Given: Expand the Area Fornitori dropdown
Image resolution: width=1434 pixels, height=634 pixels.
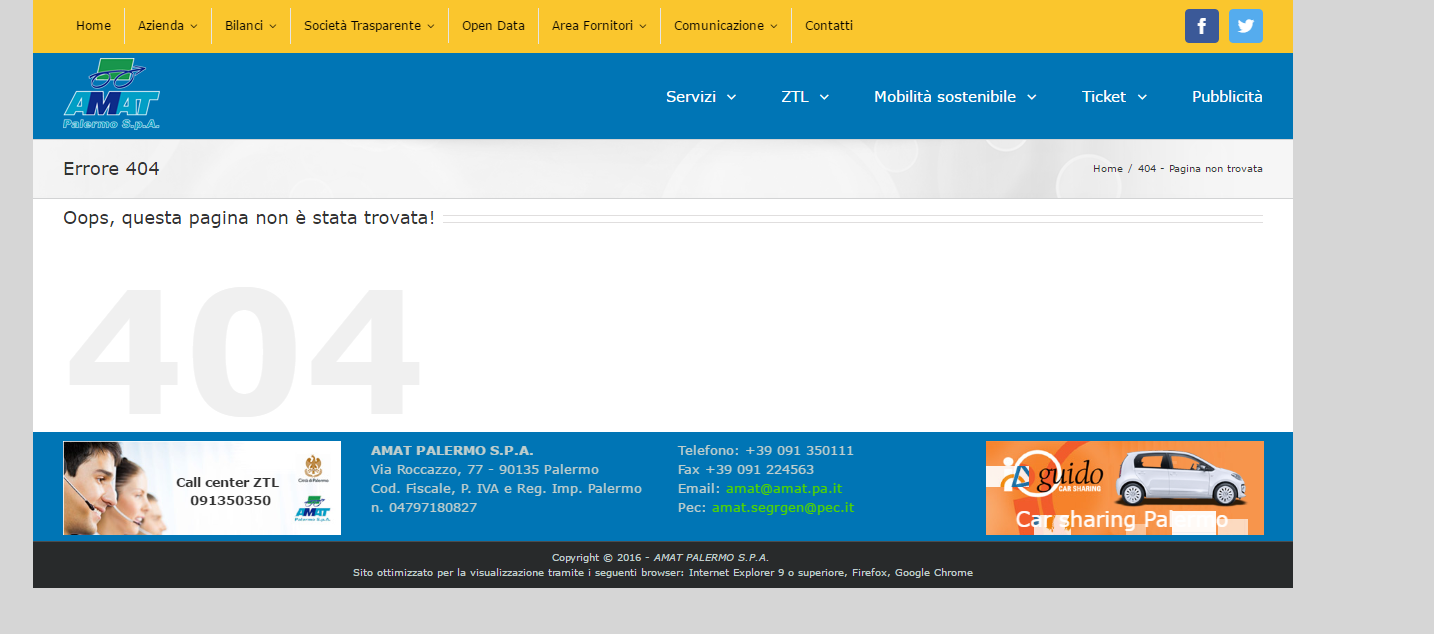Looking at the screenshot, I should pos(599,26).
